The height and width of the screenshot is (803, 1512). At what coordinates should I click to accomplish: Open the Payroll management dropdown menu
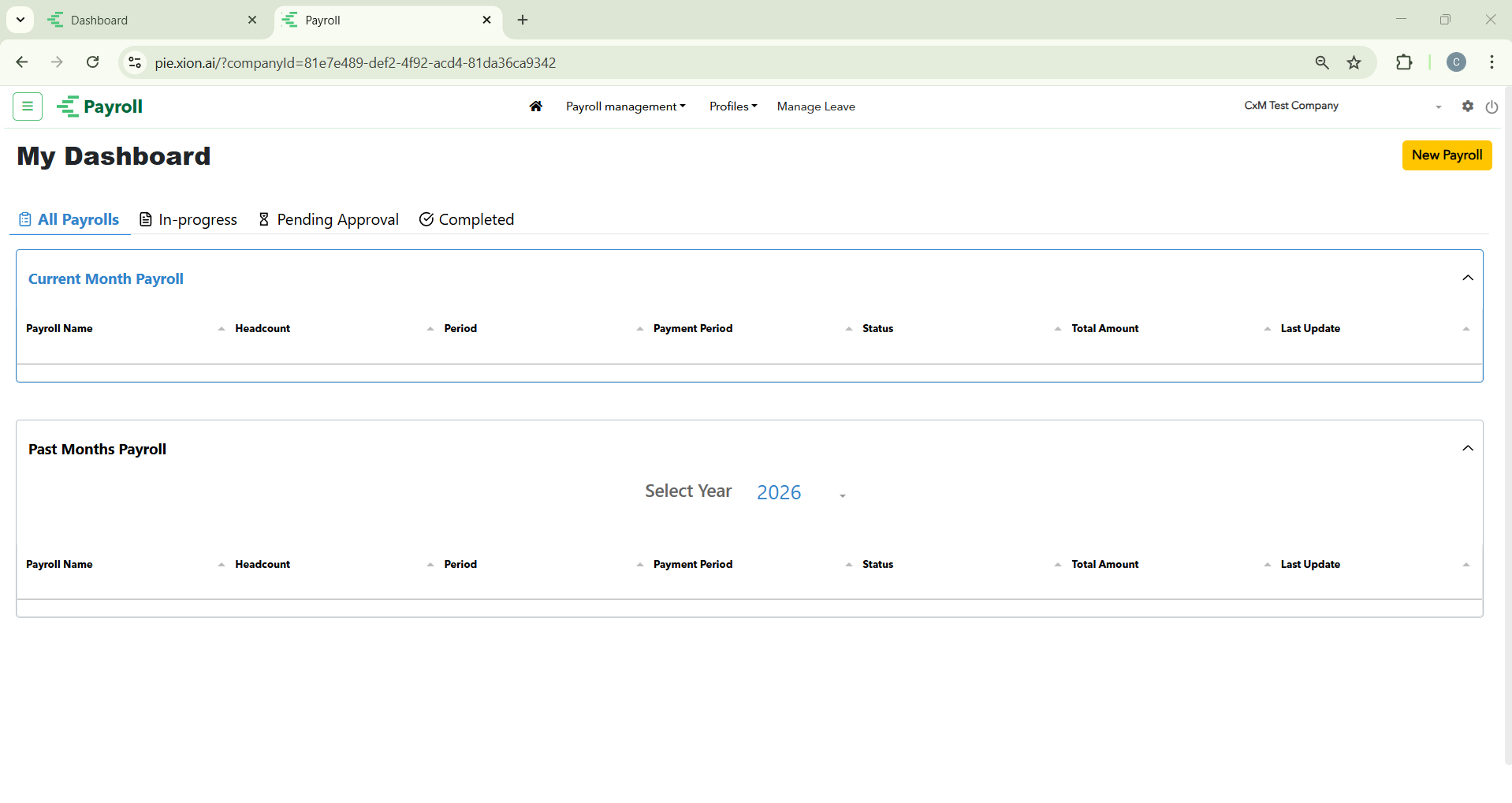pos(625,106)
